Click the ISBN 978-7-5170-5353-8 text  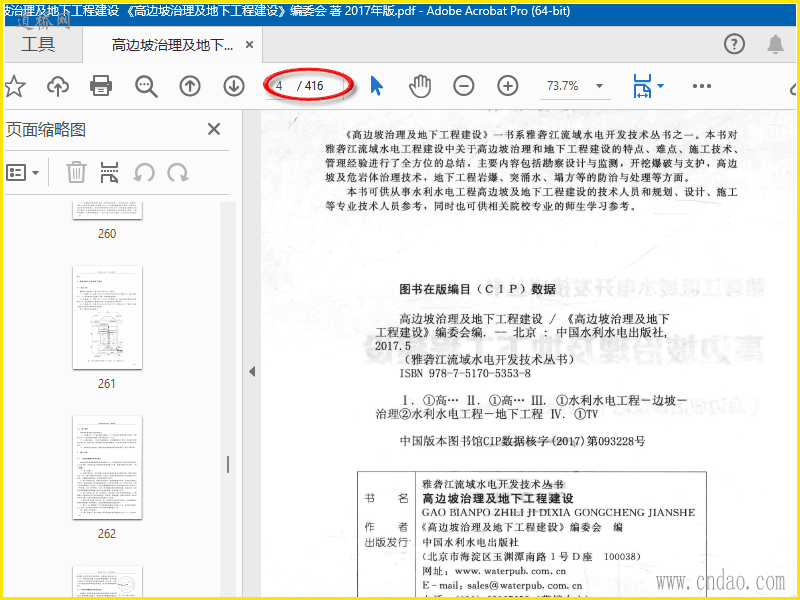pos(465,373)
